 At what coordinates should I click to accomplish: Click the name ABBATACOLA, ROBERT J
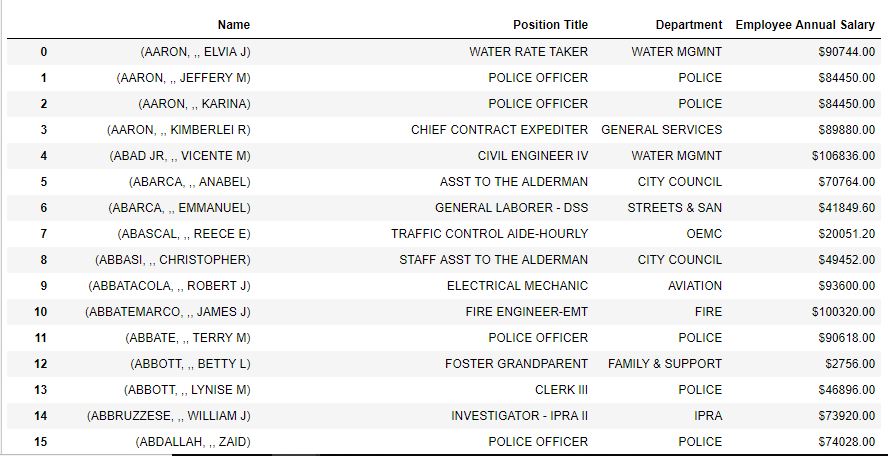(x=169, y=285)
